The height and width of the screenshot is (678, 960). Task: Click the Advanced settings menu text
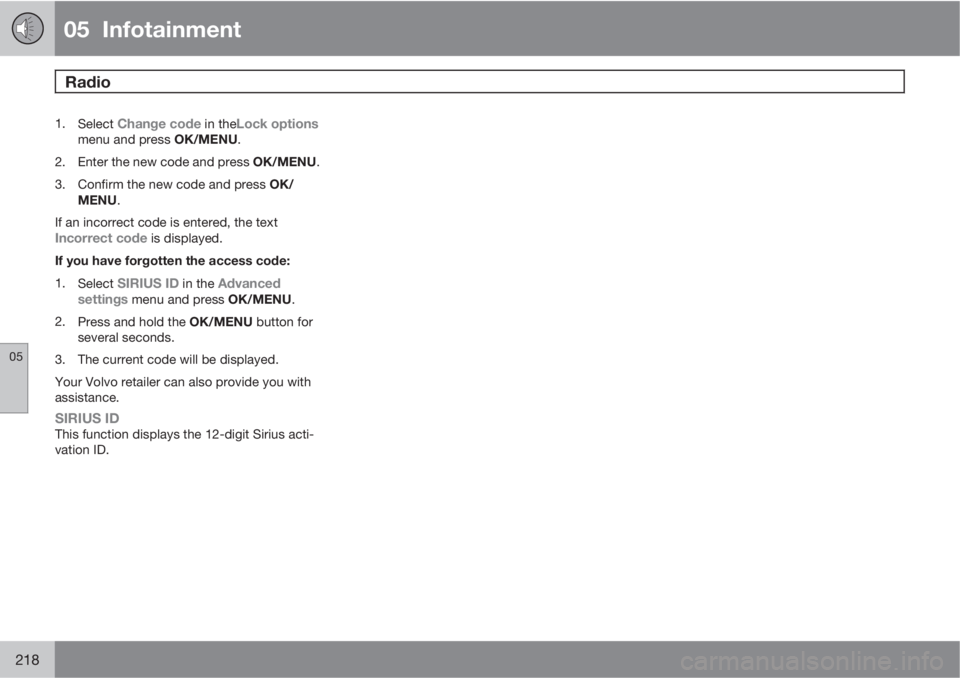coord(179,292)
